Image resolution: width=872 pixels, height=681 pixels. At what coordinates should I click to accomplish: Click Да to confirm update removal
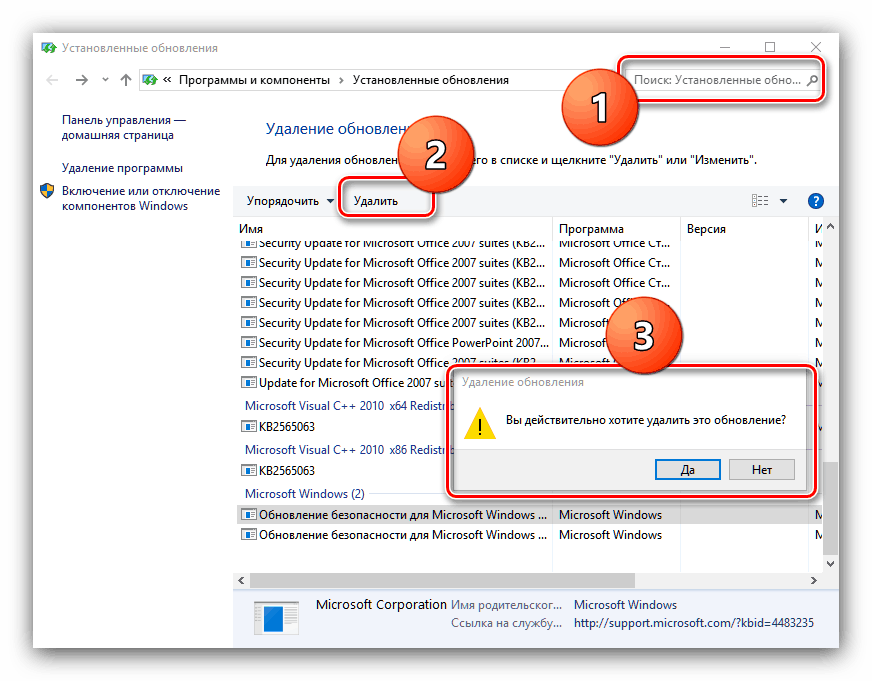(687, 470)
